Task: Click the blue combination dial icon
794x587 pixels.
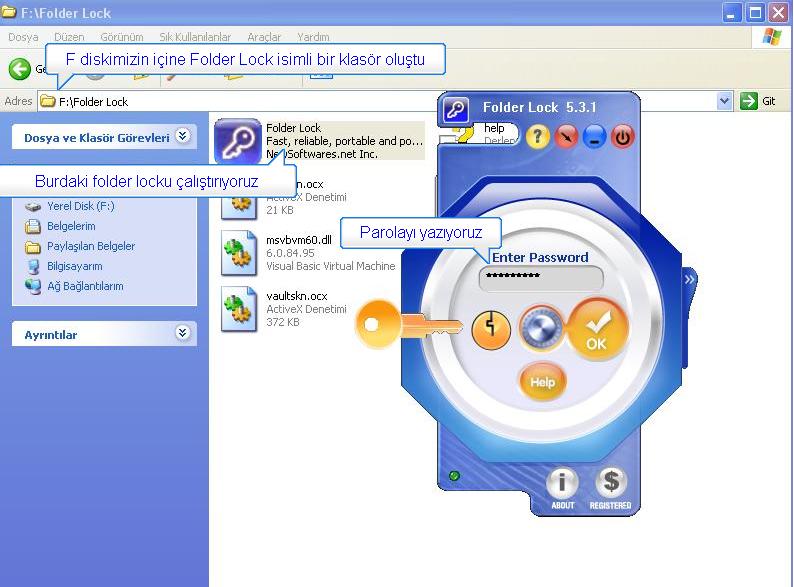Action: click(542, 328)
